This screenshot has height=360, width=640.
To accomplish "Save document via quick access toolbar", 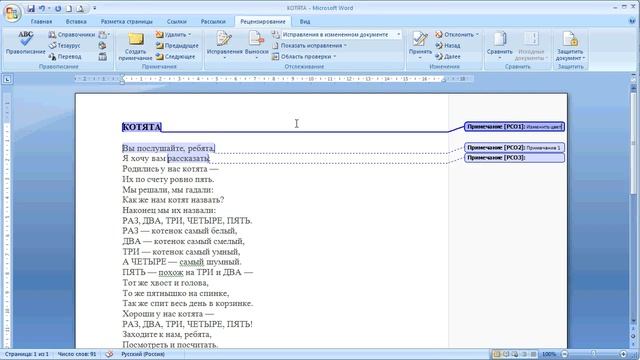I will pyautogui.click(x=31, y=8).
